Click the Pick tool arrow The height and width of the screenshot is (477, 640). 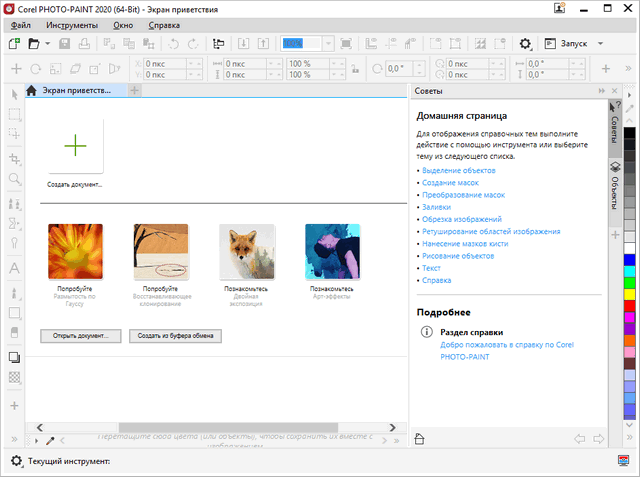click(14, 94)
